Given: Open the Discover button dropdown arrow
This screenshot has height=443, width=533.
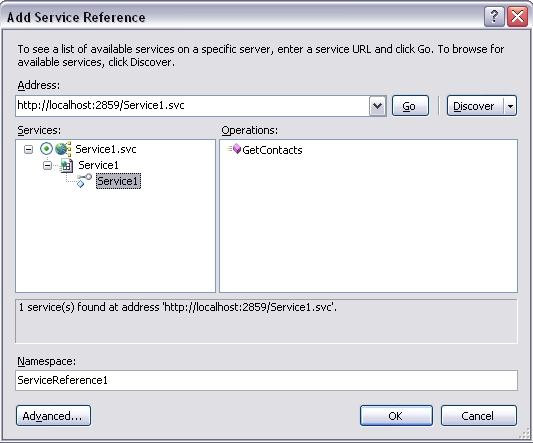Looking at the screenshot, I should point(510,106).
